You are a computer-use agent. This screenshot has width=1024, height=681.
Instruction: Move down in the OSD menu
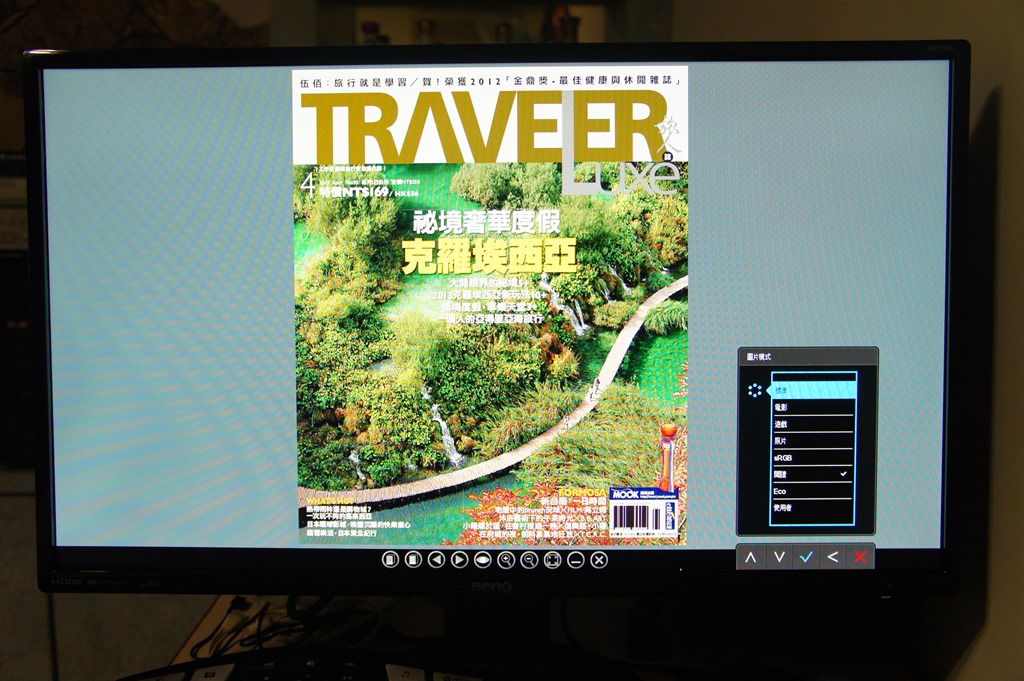[778, 557]
